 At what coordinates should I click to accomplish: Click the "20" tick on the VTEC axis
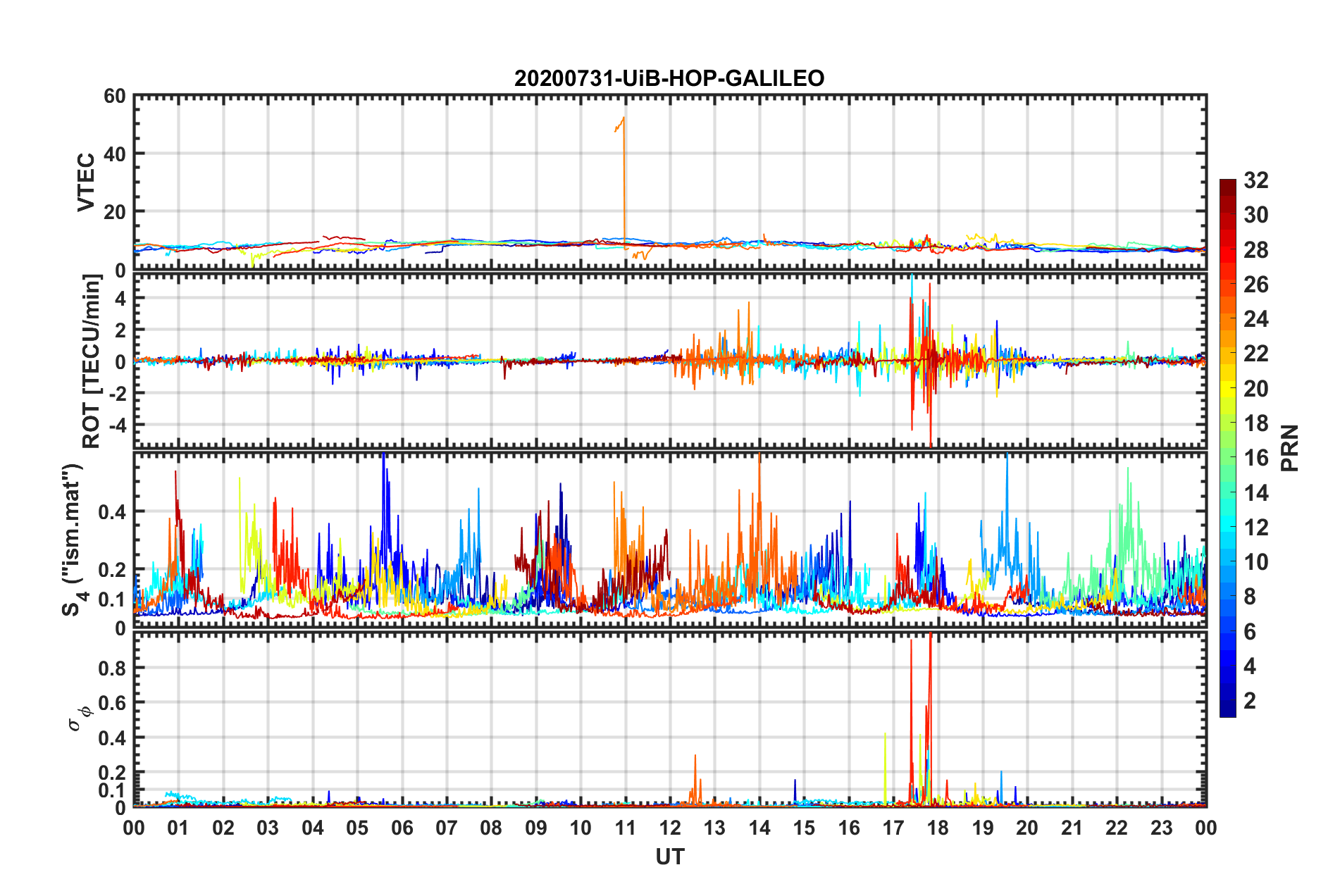pos(115,211)
